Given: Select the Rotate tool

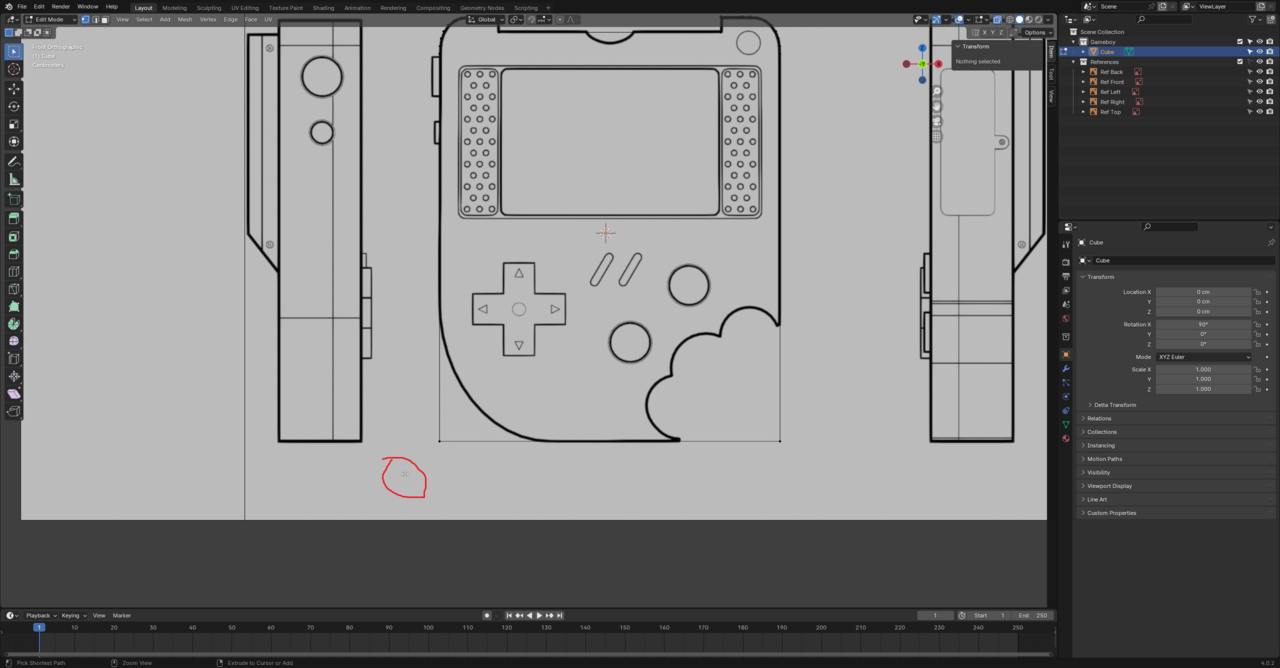Looking at the screenshot, I should pos(14,106).
